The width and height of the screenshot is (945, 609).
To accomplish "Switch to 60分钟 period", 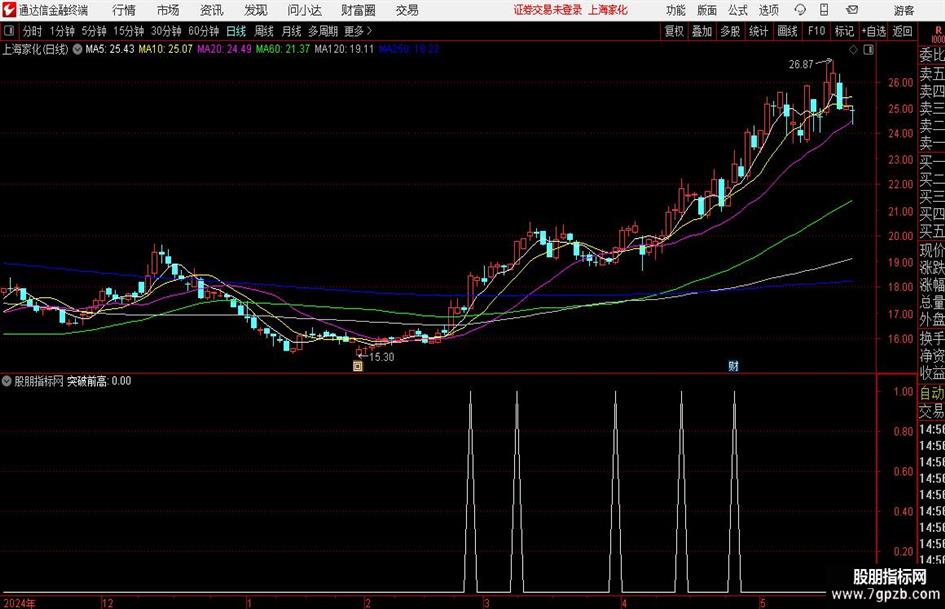I will (204, 31).
